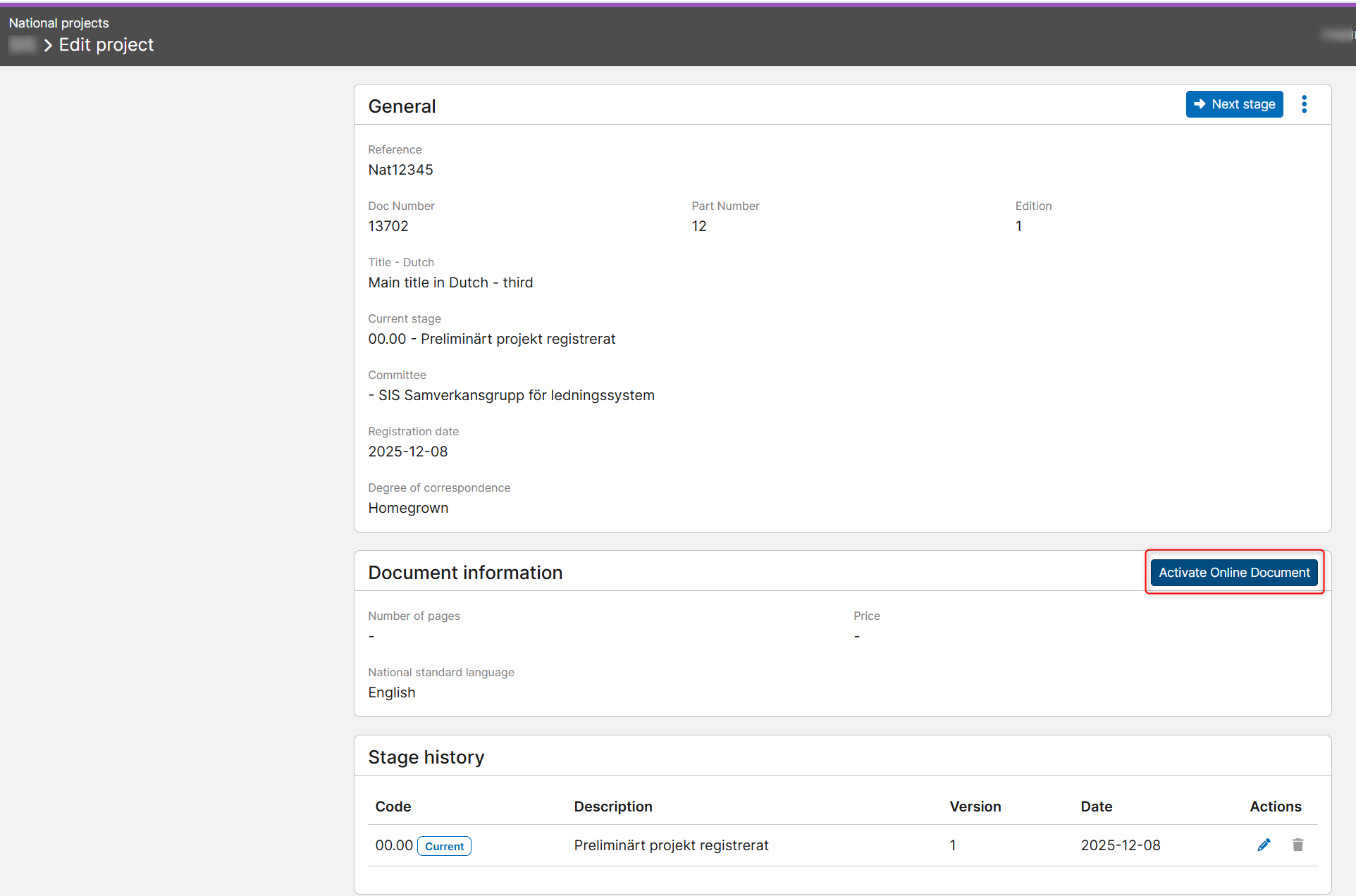Click the General section heading

[402, 106]
